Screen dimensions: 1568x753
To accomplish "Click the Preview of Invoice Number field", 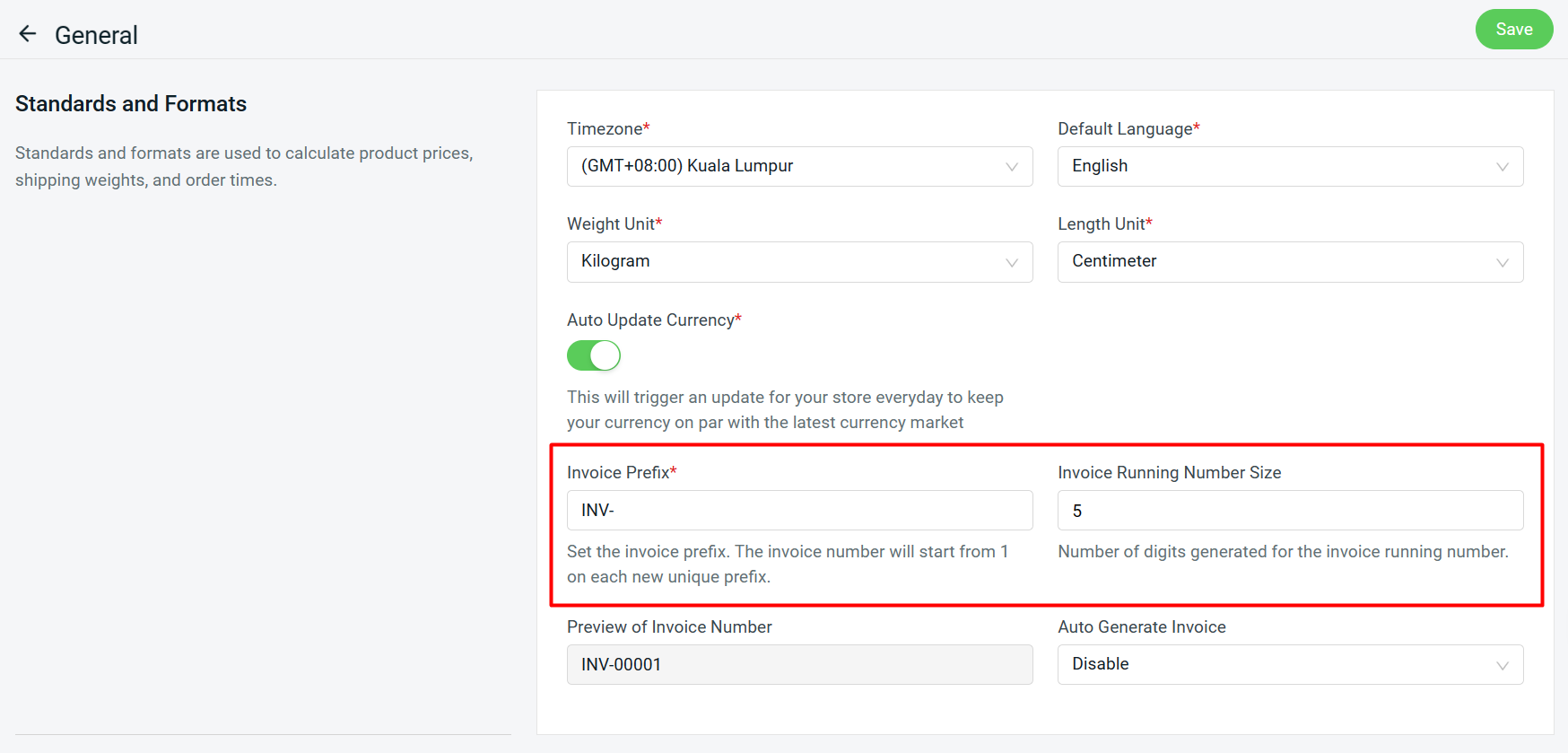I will tap(798, 664).
